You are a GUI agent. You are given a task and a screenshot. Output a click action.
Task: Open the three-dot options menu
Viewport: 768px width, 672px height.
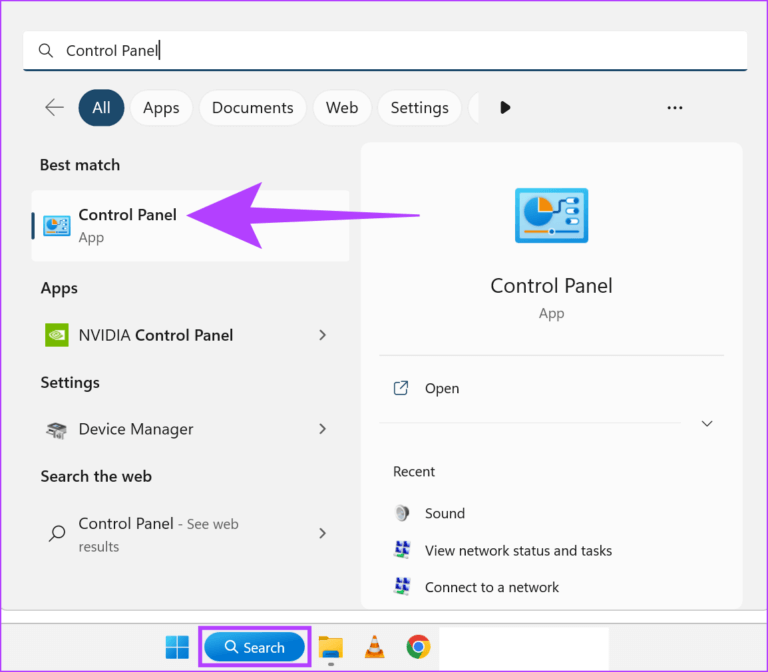tap(674, 108)
